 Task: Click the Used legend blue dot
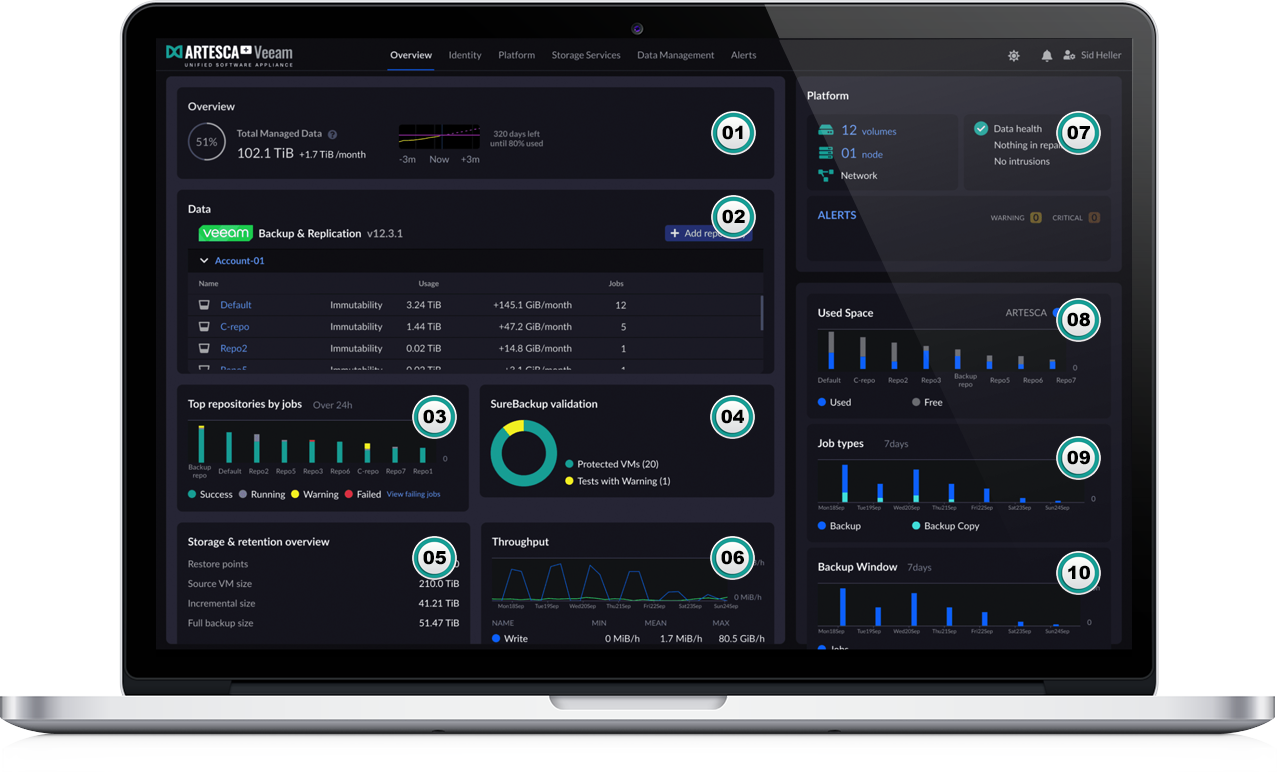coord(822,402)
